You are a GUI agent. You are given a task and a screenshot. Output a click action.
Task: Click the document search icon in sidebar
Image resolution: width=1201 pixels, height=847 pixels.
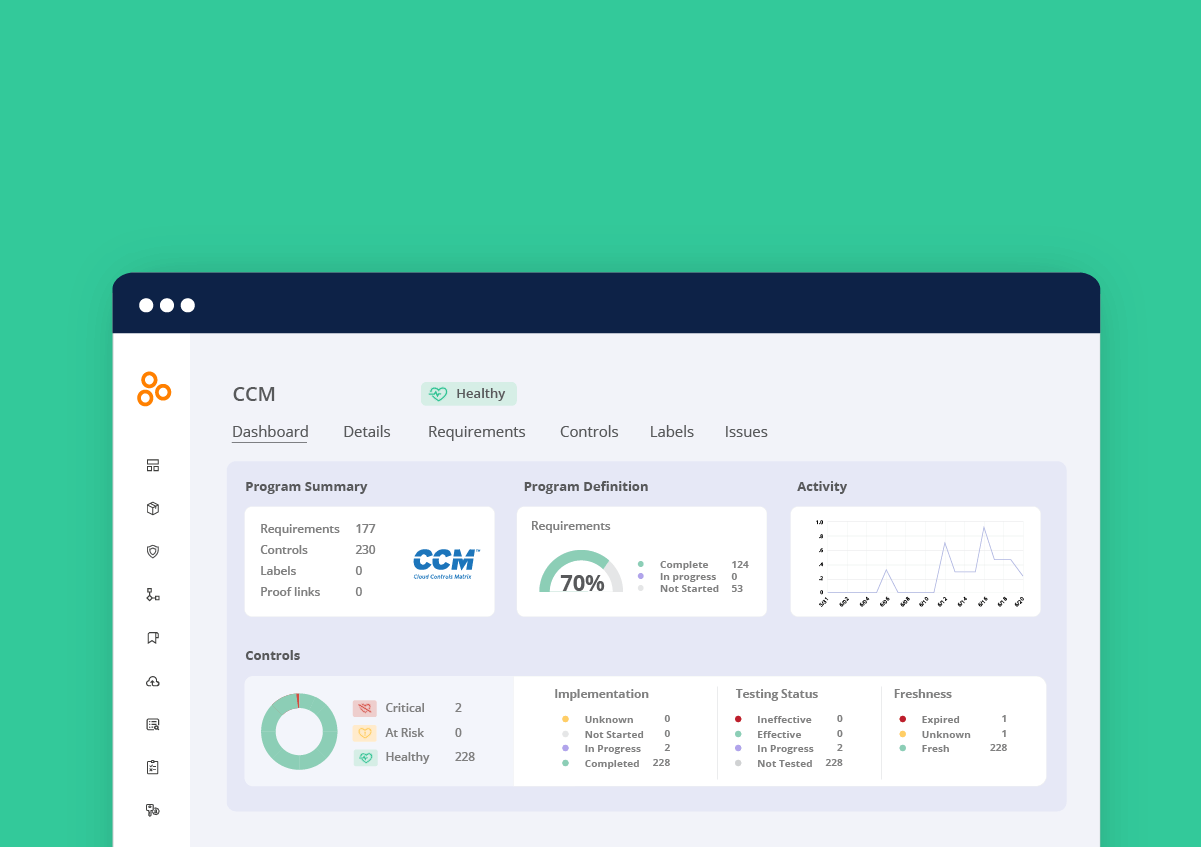tap(153, 724)
